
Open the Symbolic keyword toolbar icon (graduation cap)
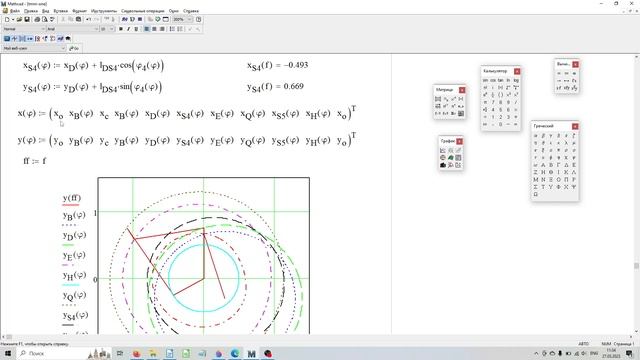(x=68, y=39)
